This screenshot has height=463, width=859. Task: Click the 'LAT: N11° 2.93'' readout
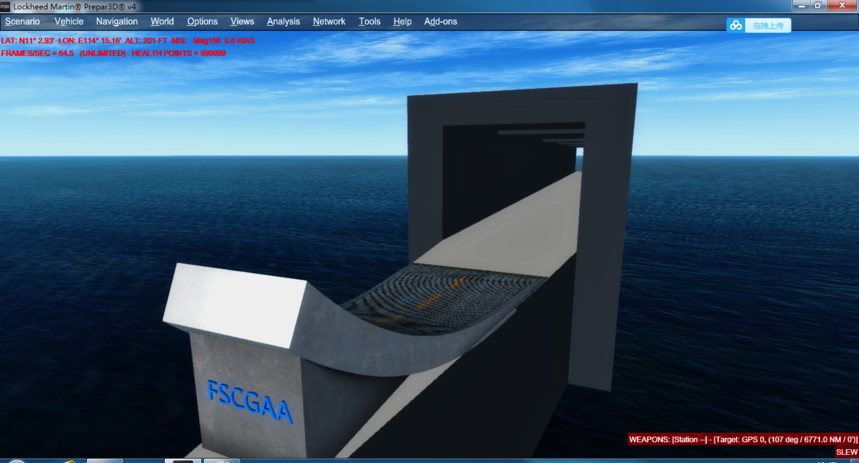point(27,41)
